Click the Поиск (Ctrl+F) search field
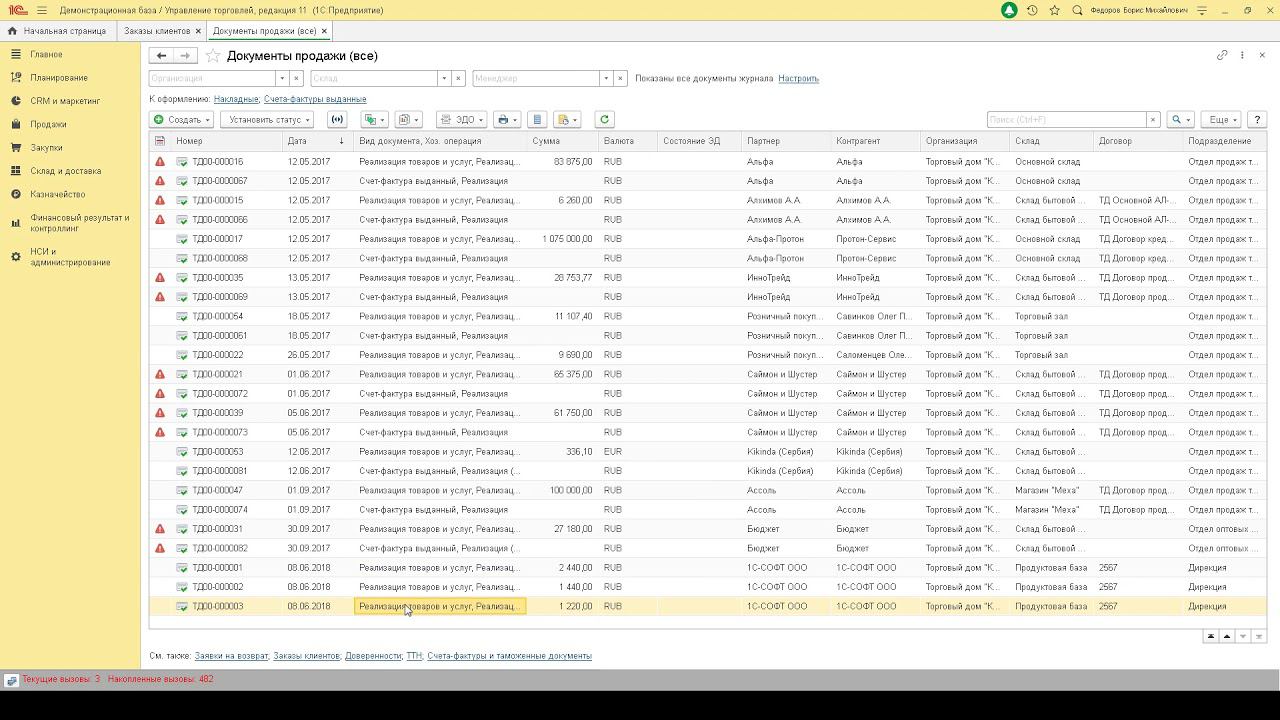This screenshot has height=720, width=1280. 1066,119
